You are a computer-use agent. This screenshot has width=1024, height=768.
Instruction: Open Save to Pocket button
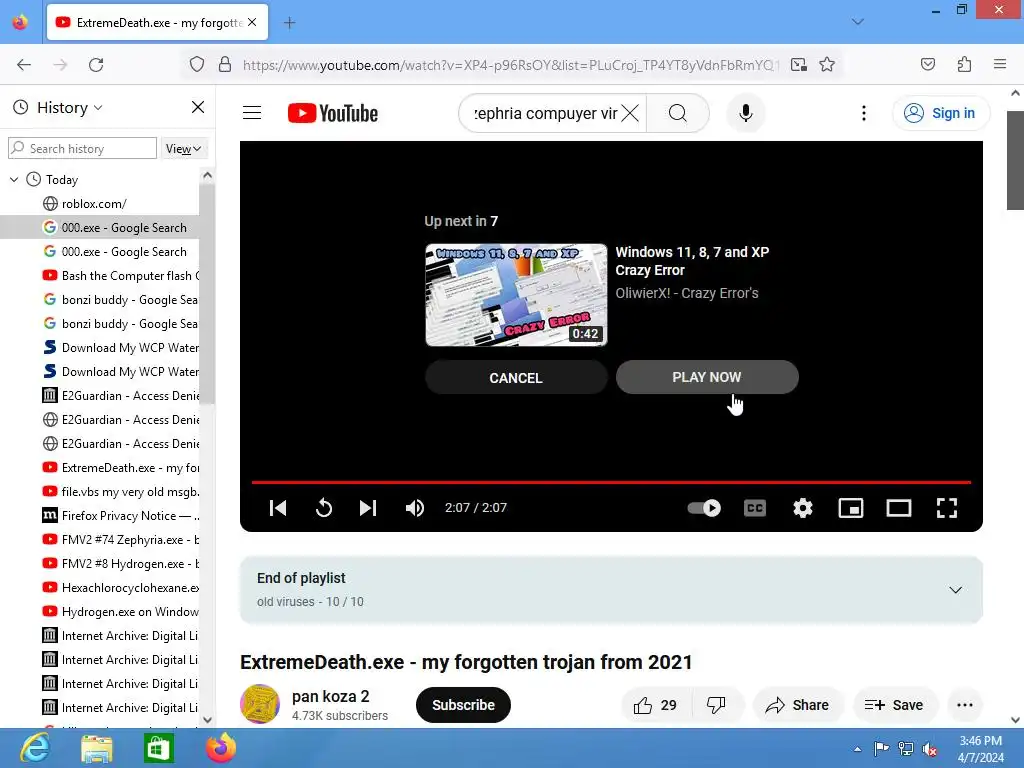pos(927,65)
